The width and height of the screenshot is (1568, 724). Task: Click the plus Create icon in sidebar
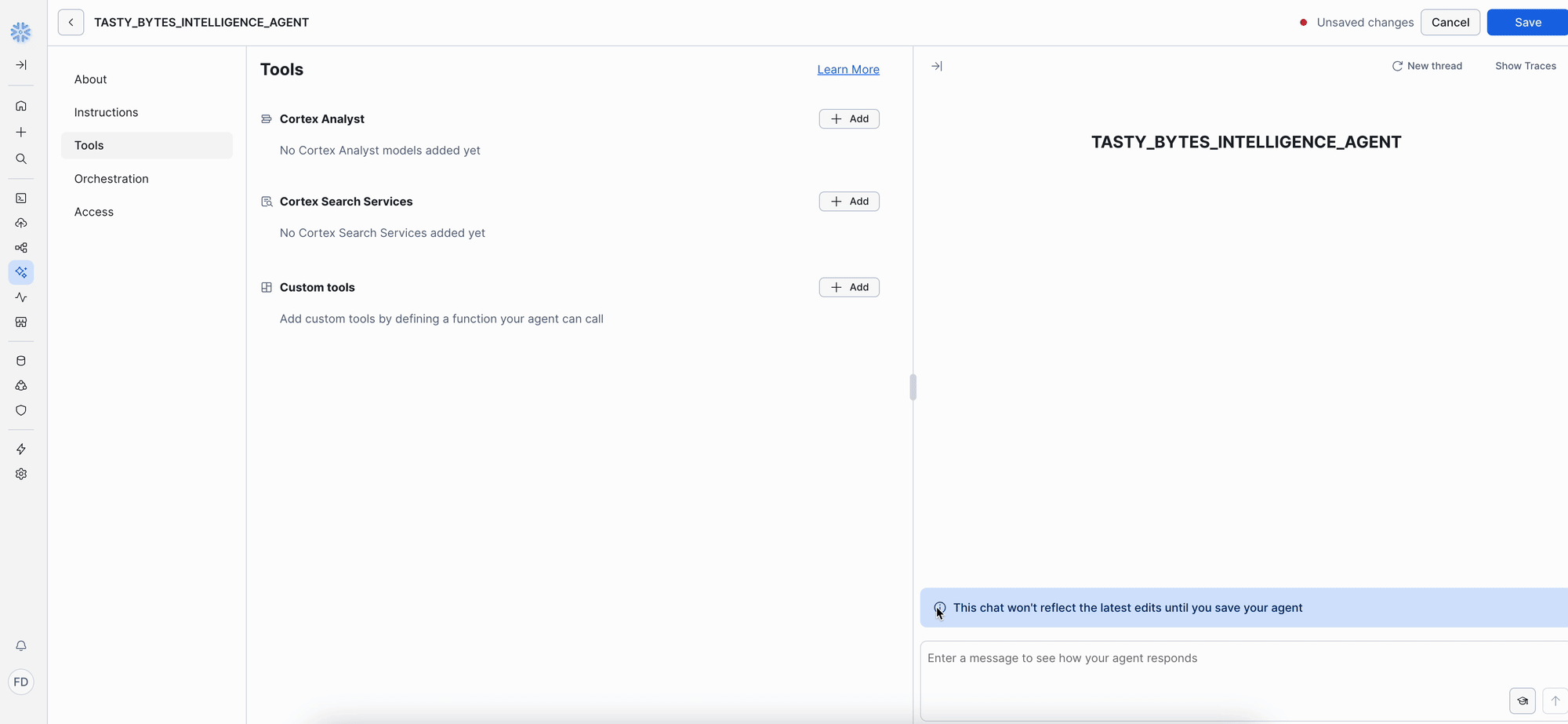click(x=21, y=133)
